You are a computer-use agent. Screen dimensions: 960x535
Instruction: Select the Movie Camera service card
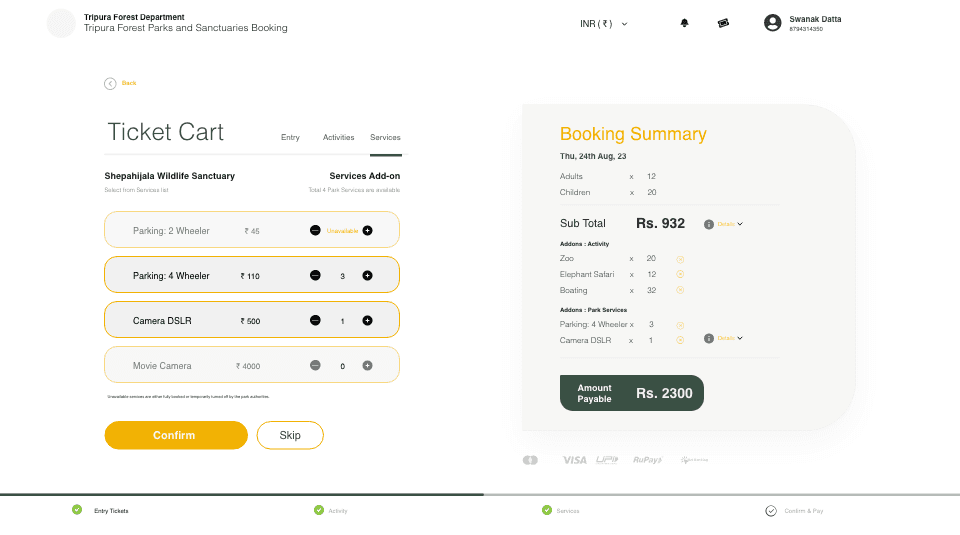tap(252, 365)
